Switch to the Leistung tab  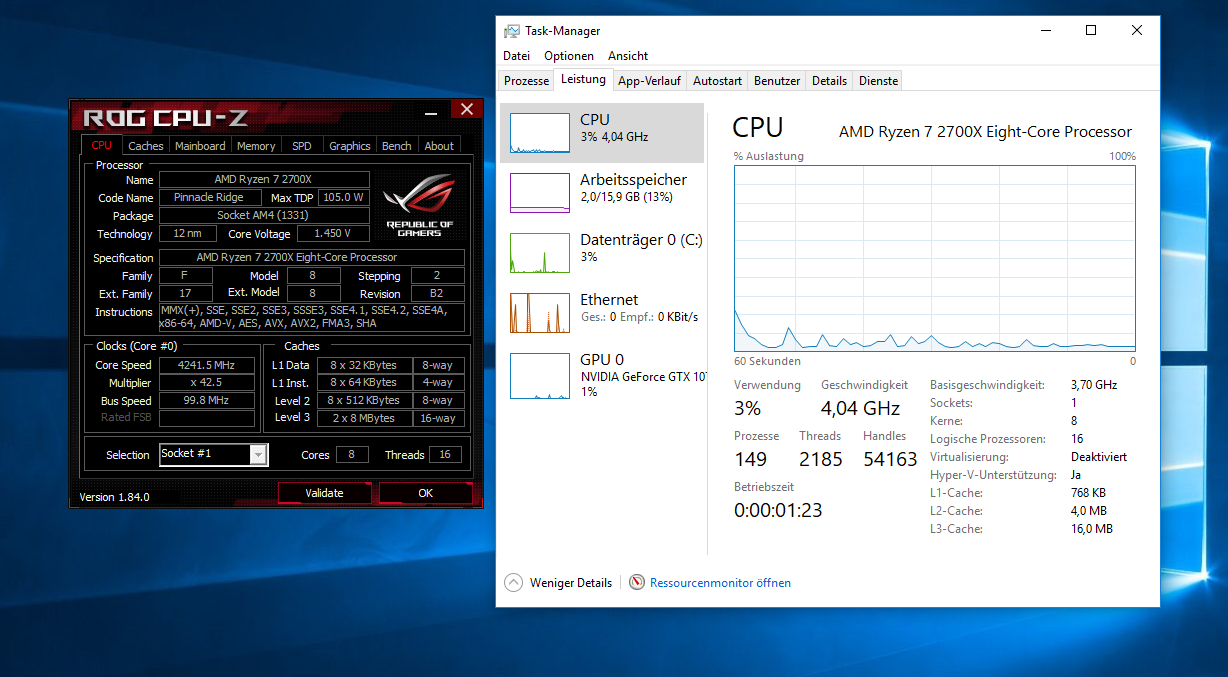[x=583, y=79]
